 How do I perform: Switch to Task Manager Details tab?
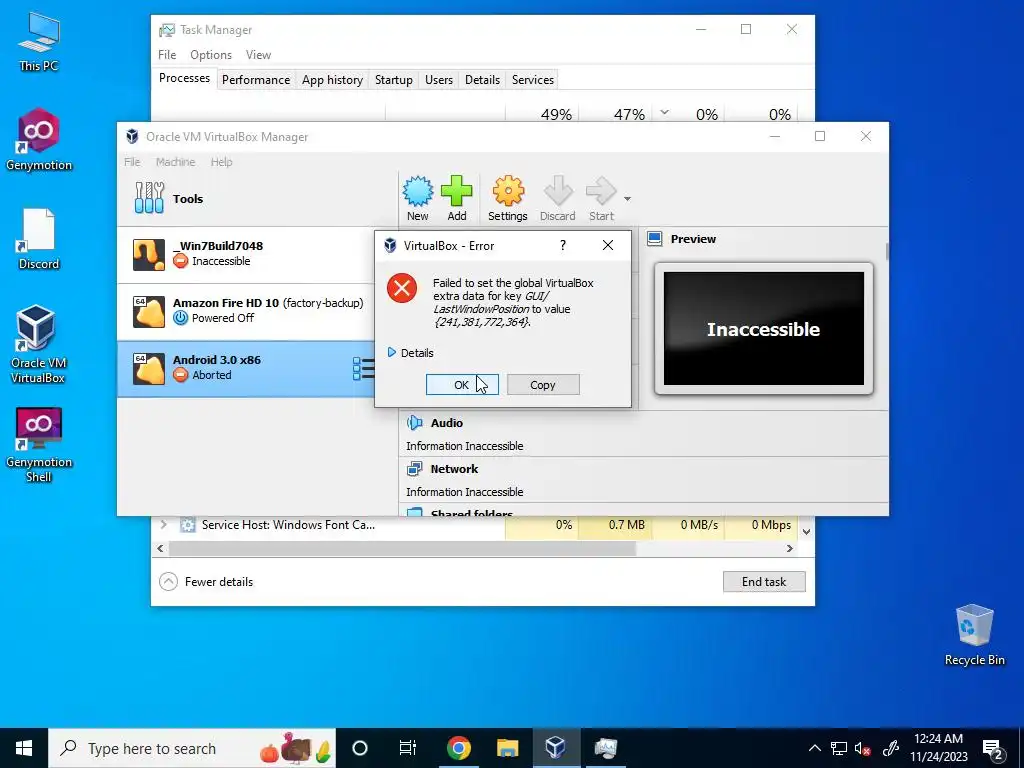pos(483,80)
